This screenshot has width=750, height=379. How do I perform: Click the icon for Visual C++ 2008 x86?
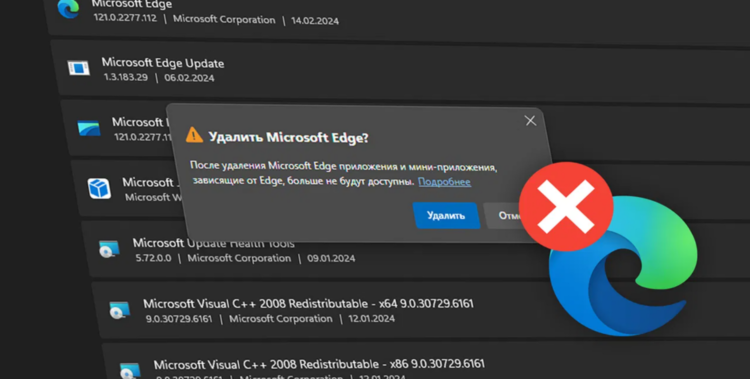pyautogui.click(x=130, y=370)
